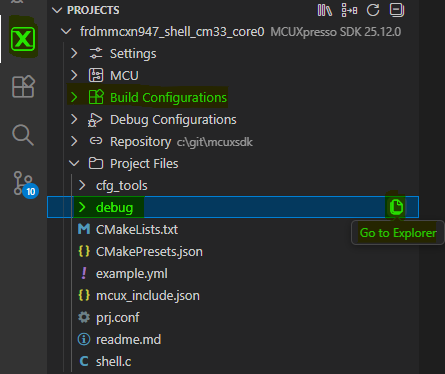445x374 pixels.
Task: Click the CMakeLists.txt M file icon
Action: pos(84,229)
